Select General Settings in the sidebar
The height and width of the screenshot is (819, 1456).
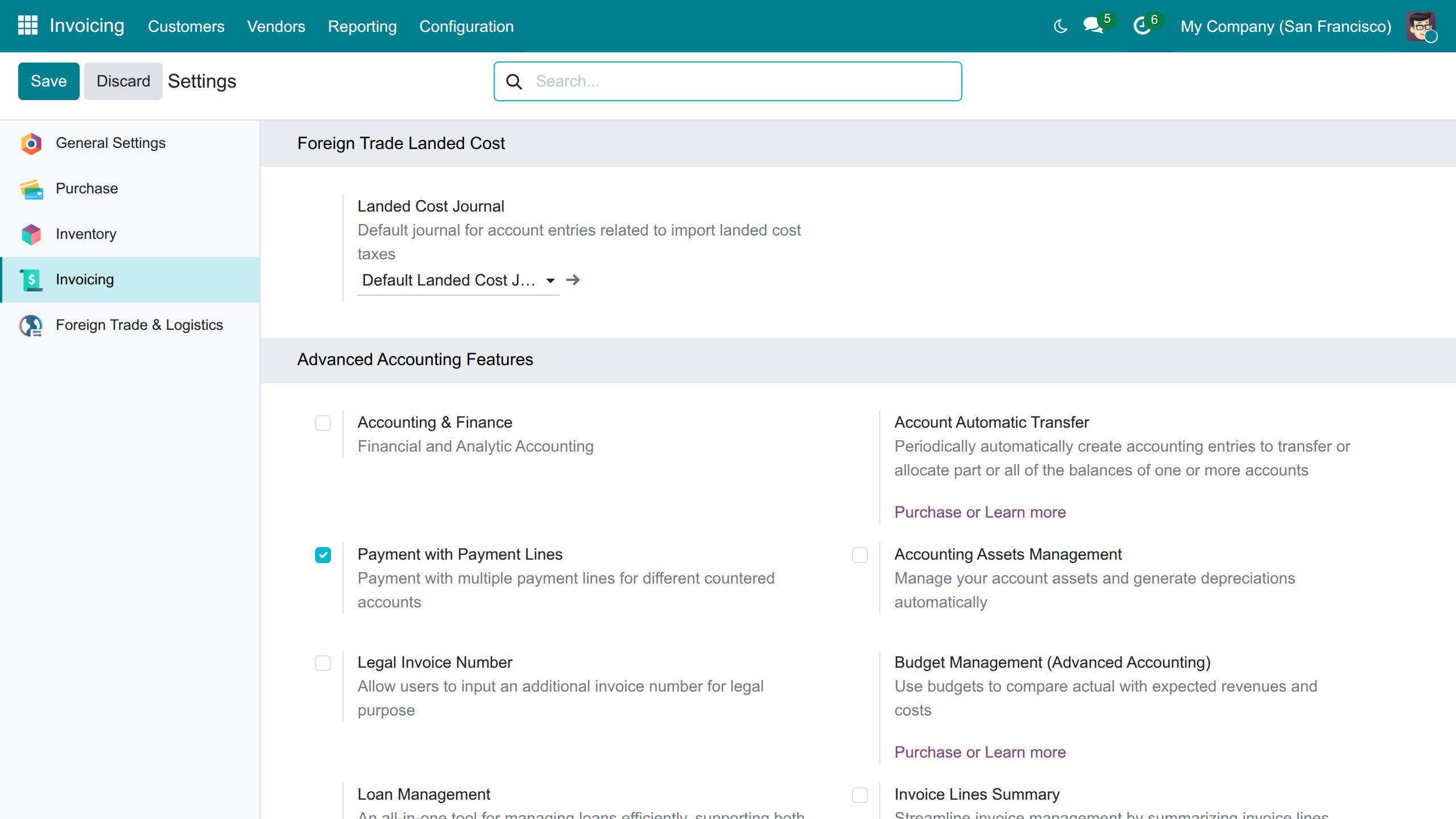[111, 143]
